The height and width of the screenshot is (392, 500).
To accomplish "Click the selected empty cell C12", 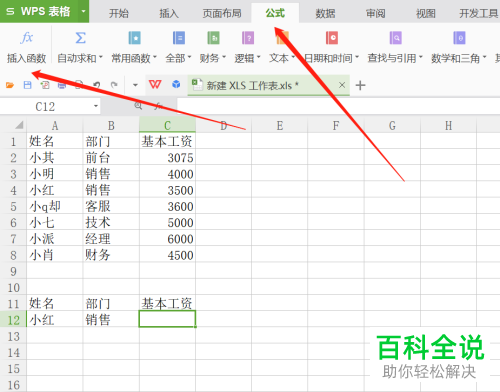I will point(167,319).
